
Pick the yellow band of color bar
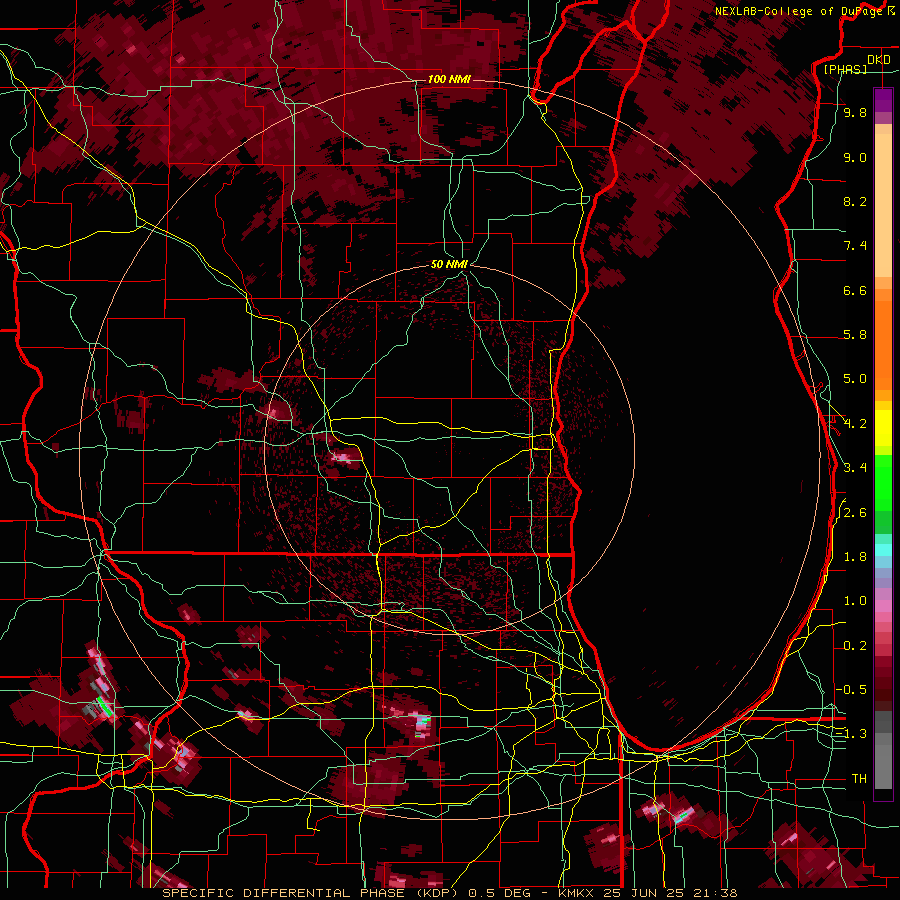(883, 428)
